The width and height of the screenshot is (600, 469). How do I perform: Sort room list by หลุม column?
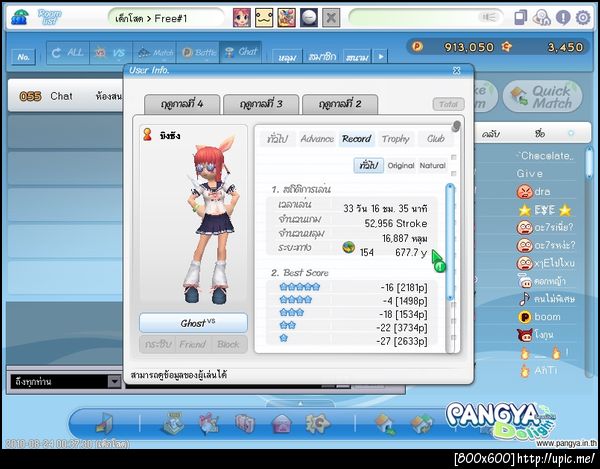coord(287,57)
